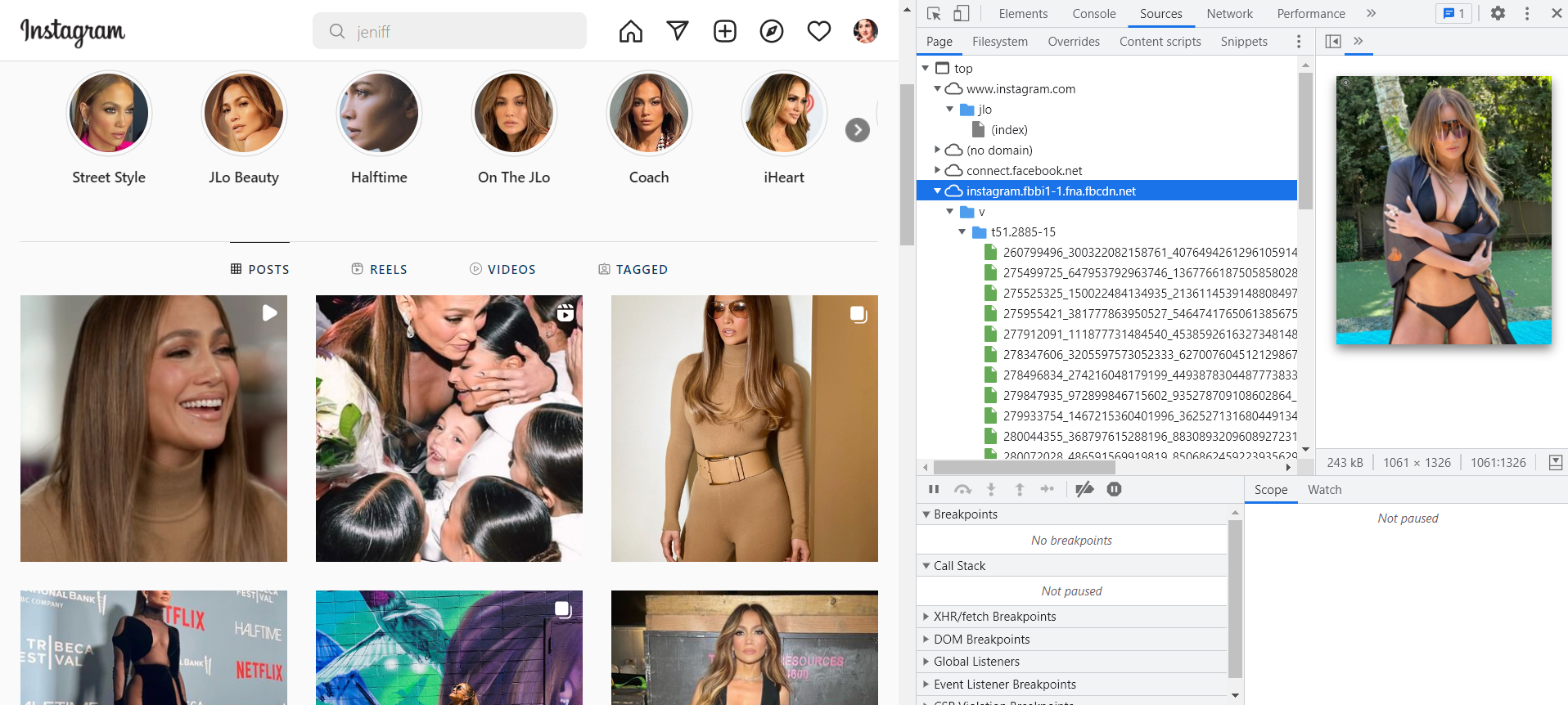Open the Instagram home feed icon
This screenshot has height=705, width=1568.
[631, 31]
